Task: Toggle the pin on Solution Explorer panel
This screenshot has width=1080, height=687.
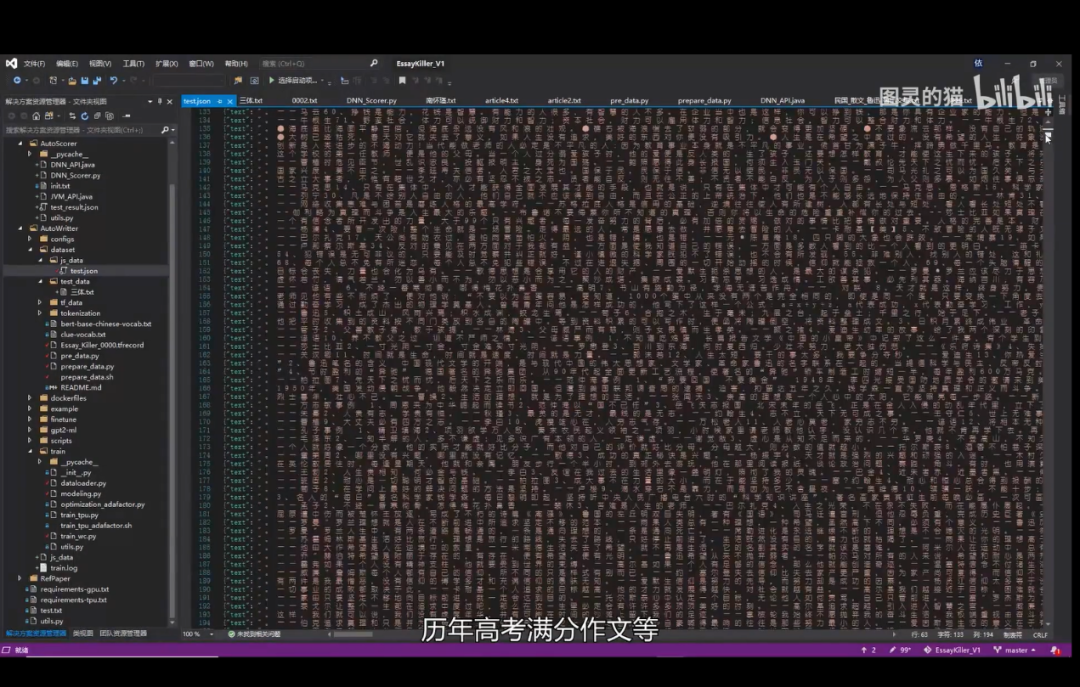Action: [160, 101]
